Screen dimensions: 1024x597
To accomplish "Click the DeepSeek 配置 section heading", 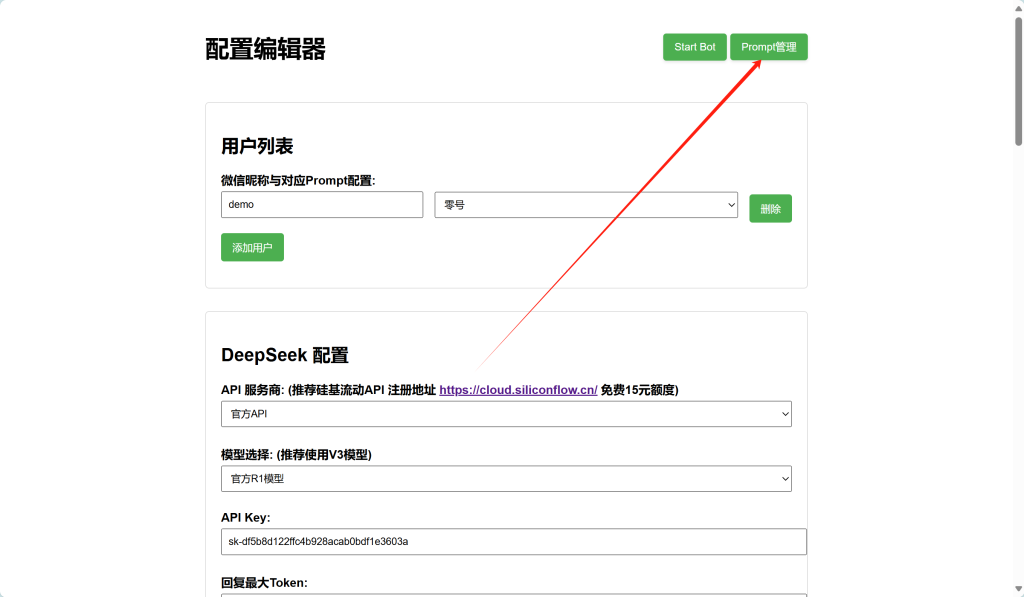I will [x=285, y=355].
